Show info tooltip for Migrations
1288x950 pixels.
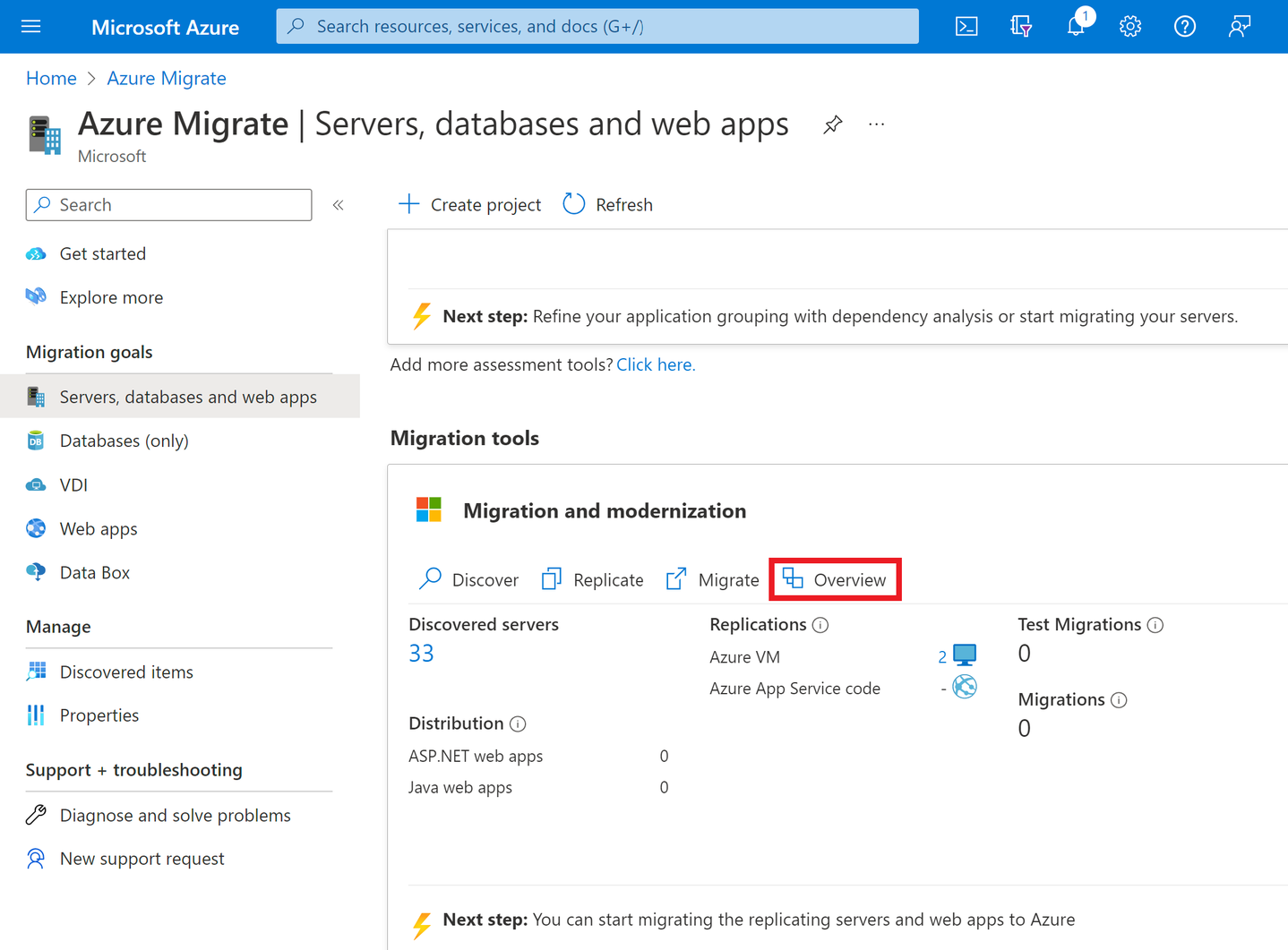click(1119, 700)
